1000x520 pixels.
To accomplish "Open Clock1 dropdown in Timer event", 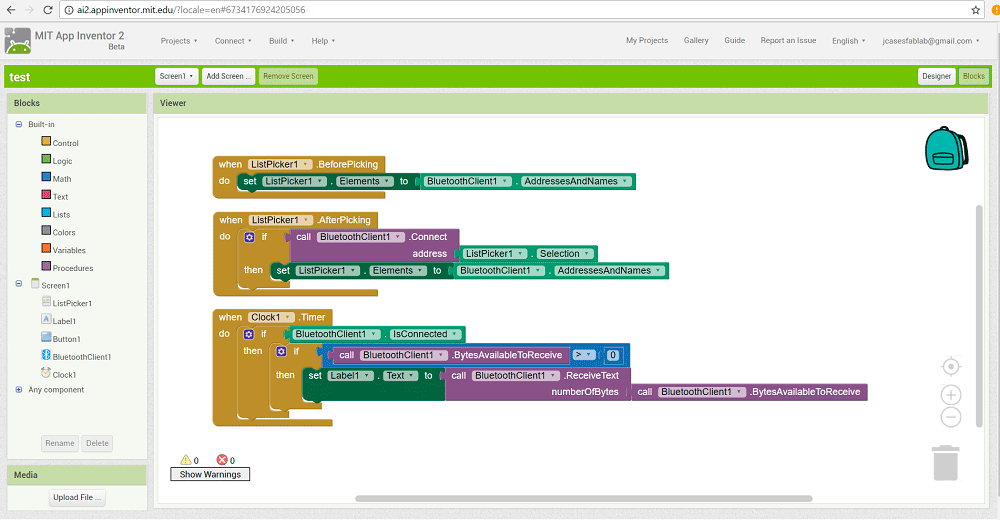I will (271, 317).
